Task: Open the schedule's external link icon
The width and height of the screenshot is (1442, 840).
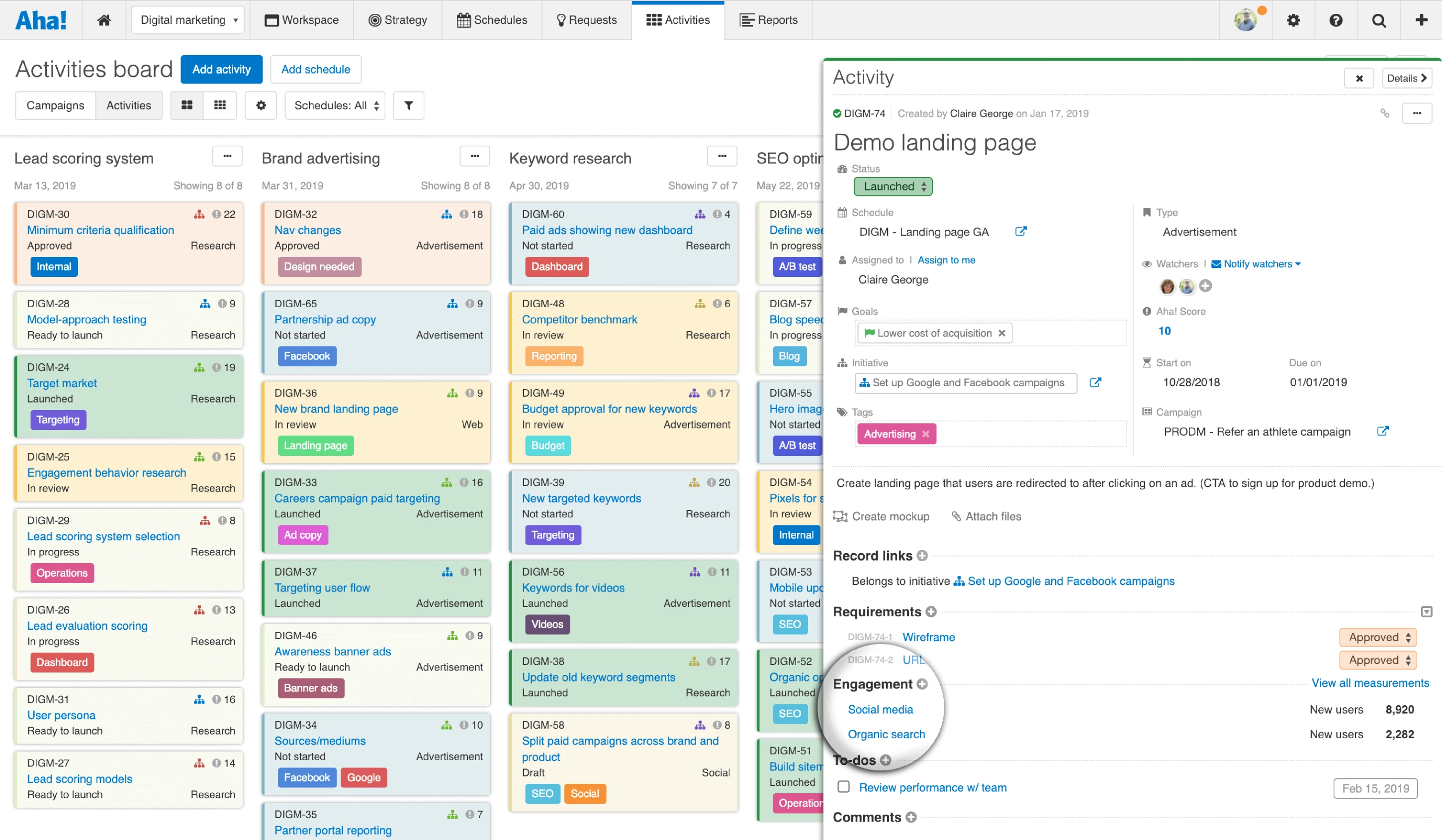Action: click(1020, 232)
